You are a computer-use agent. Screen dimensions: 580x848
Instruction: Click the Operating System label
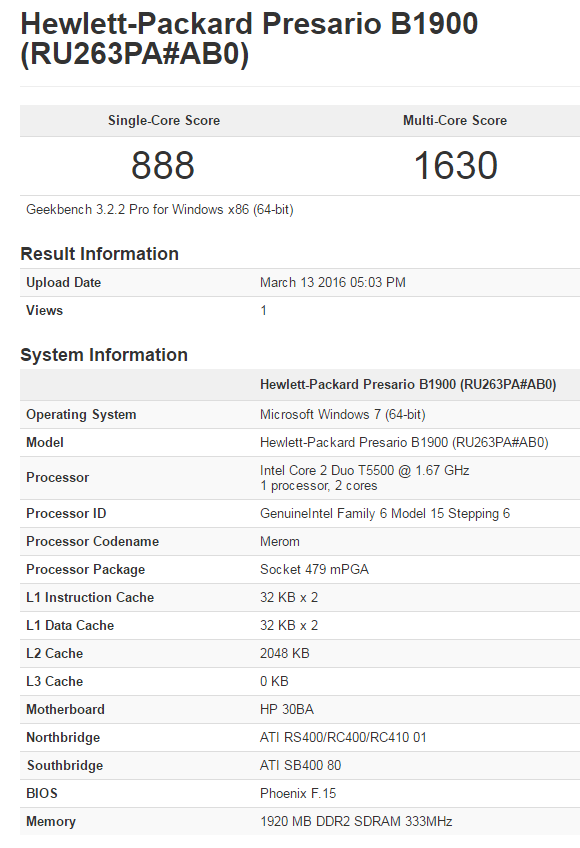(x=81, y=415)
